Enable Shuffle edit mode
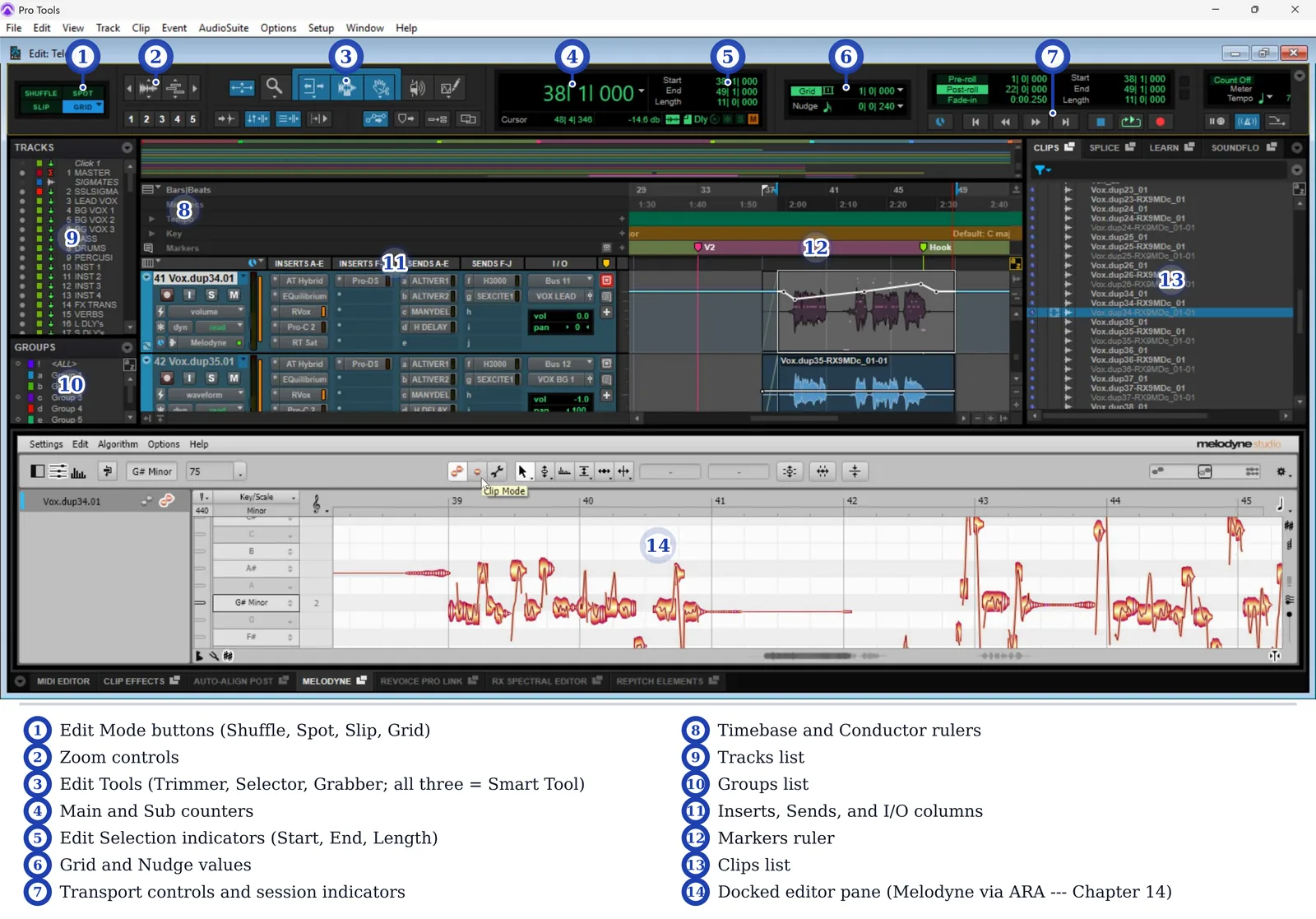 pos(40,93)
